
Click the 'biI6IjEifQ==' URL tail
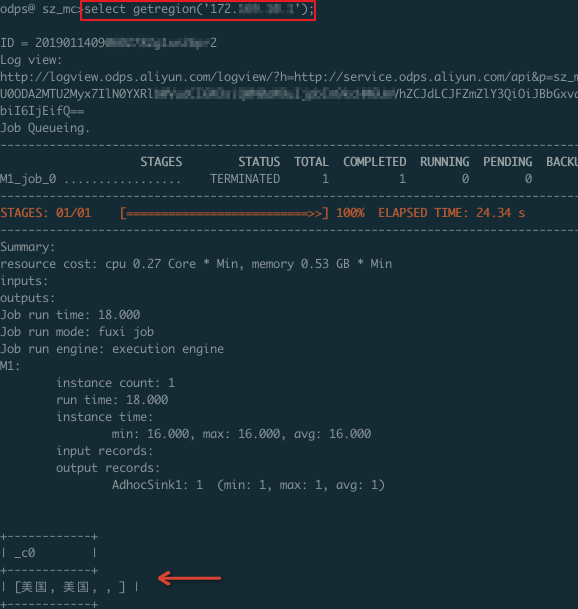pyautogui.click(x=42, y=111)
